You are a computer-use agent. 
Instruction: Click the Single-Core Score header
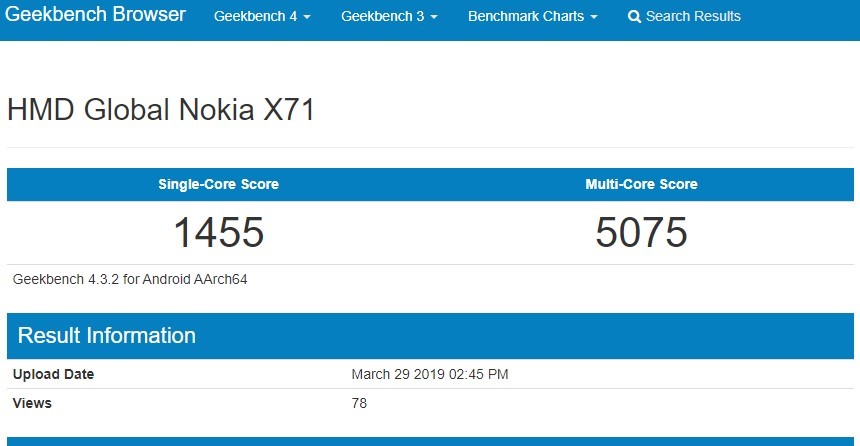pyautogui.click(x=218, y=184)
